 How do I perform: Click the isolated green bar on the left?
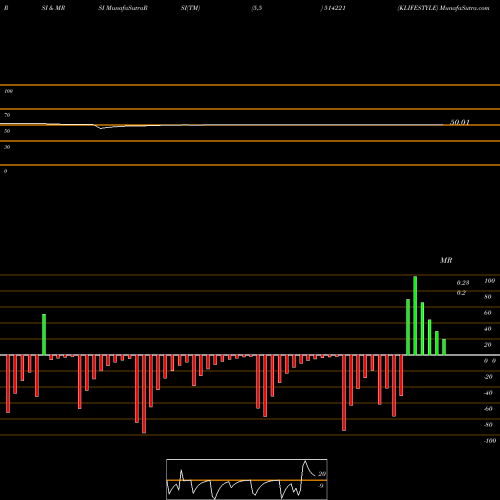click(44, 334)
